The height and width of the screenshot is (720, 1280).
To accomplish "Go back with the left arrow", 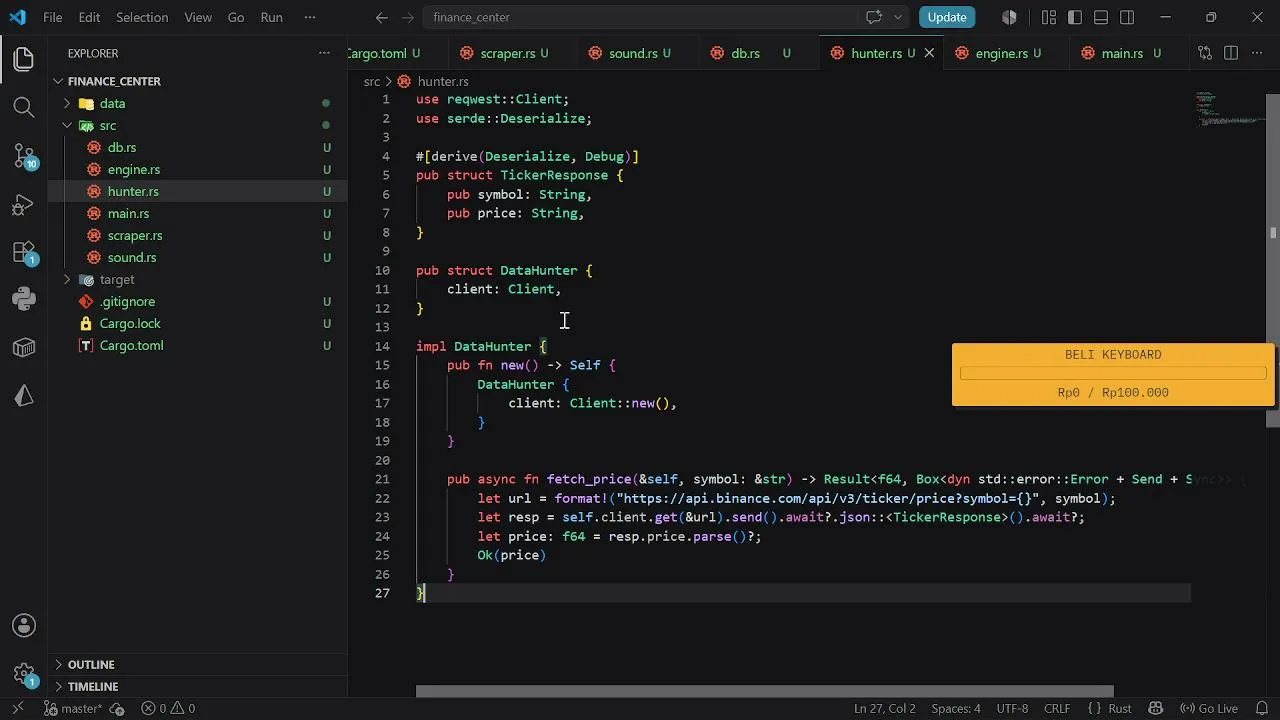I will (x=382, y=17).
